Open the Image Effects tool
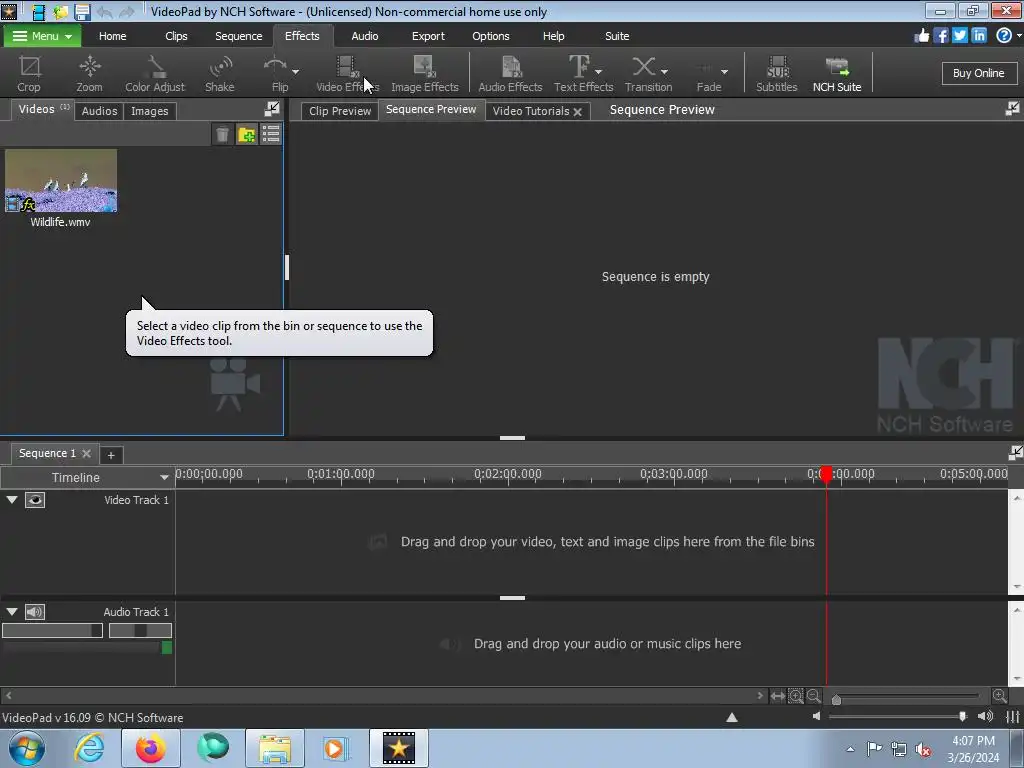 [424, 73]
